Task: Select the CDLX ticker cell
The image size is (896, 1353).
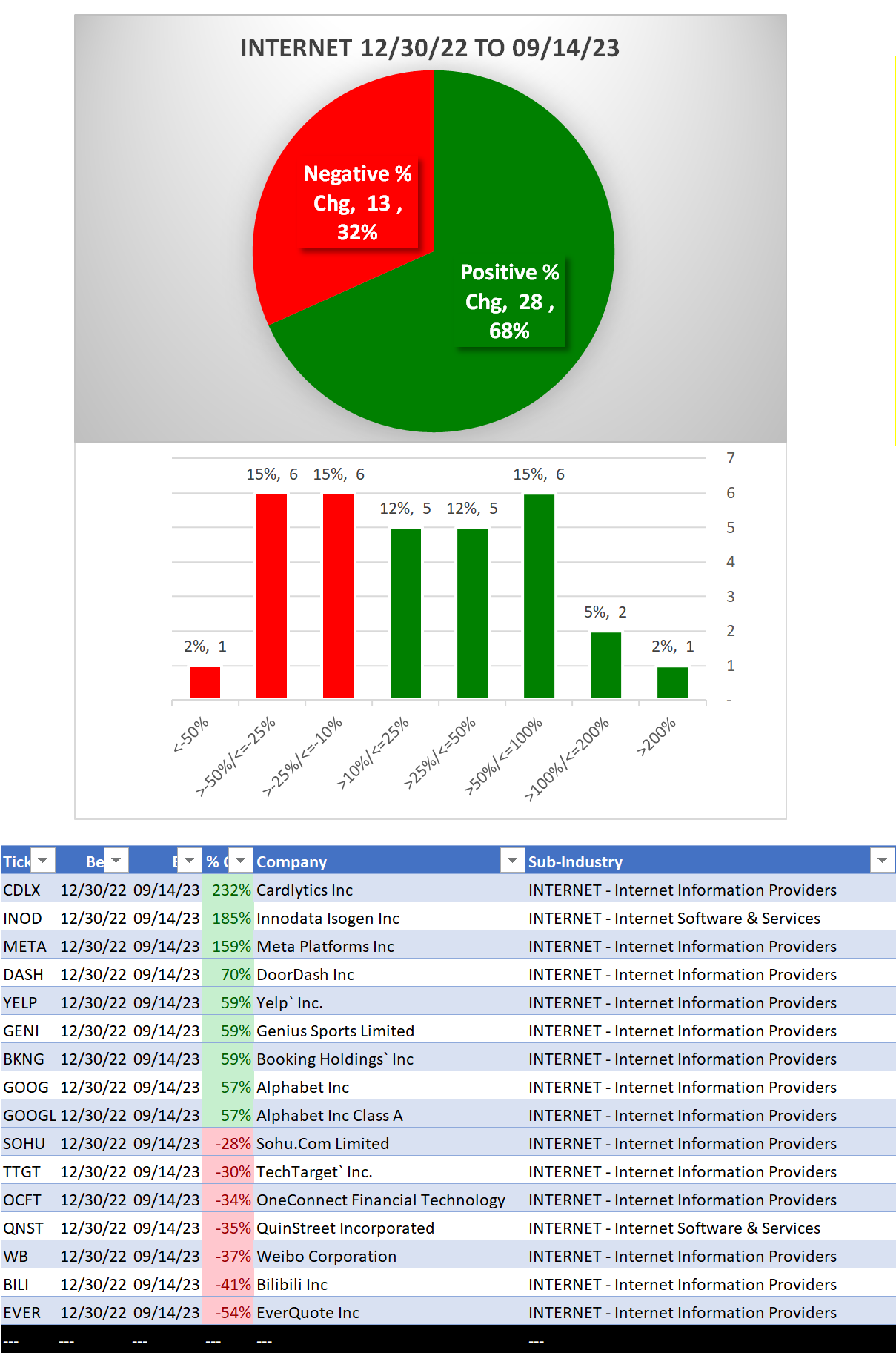Action: pos(29,890)
